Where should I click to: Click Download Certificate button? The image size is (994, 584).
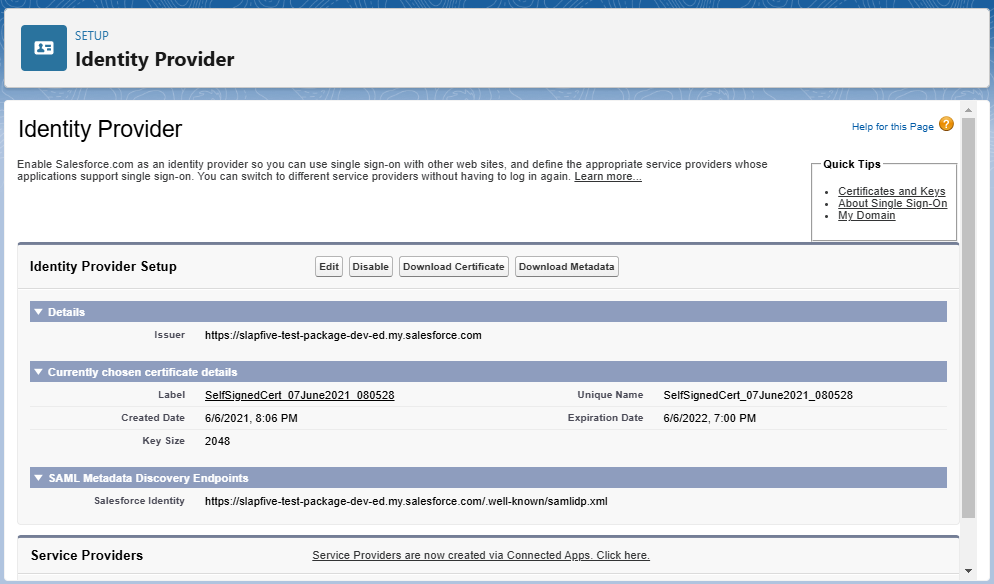(453, 267)
